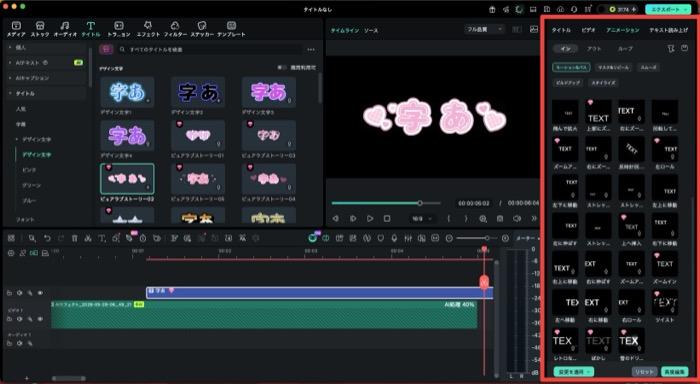The height and width of the screenshot is (384, 700).
Task: Switch to the タイトル tab in properties panel
Action: click(561, 30)
